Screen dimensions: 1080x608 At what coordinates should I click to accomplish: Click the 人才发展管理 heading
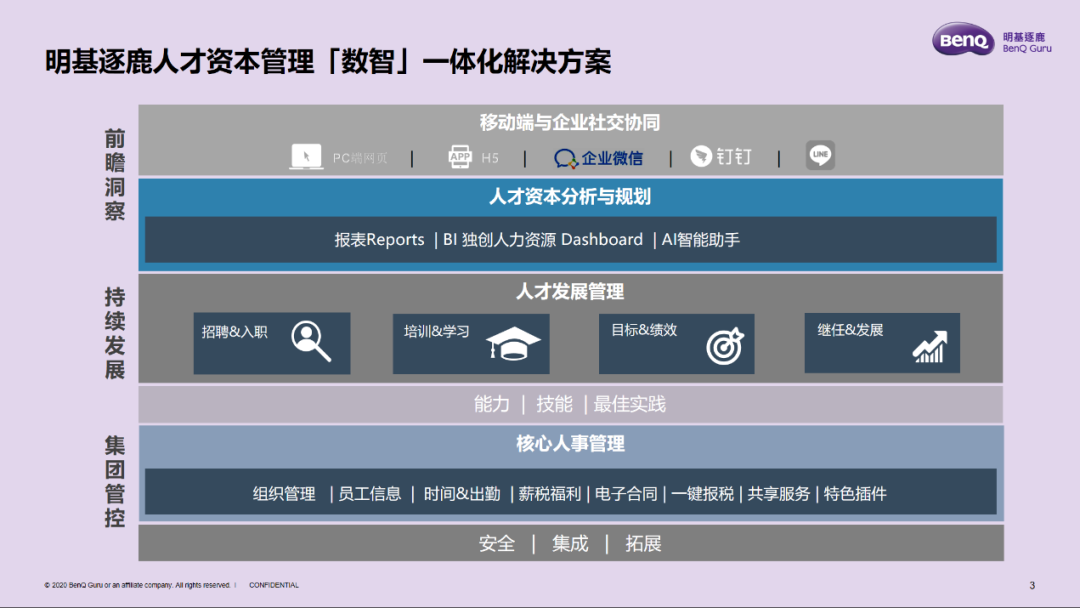coord(570,291)
